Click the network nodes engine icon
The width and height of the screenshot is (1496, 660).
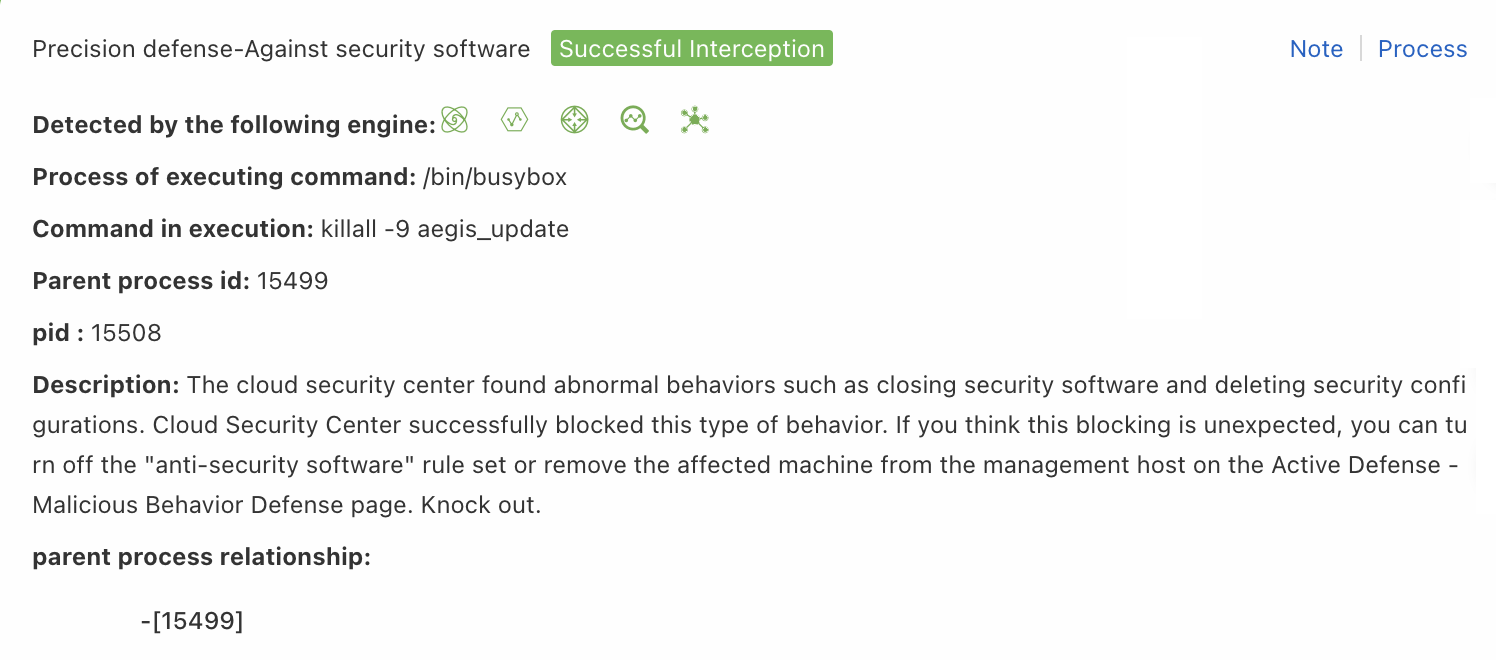[x=694, y=121]
